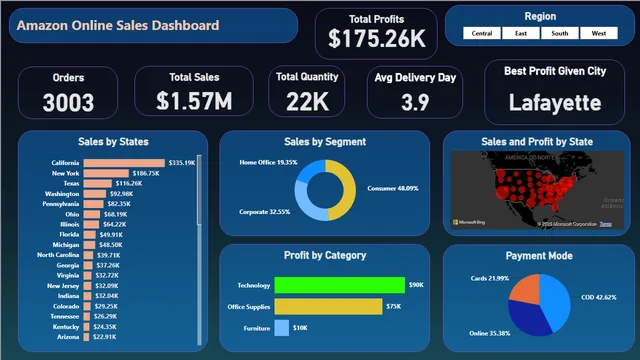Viewport: 640px width, 360px height.
Task: Click the Home Office 19.35% label
Action: point(268,162)
